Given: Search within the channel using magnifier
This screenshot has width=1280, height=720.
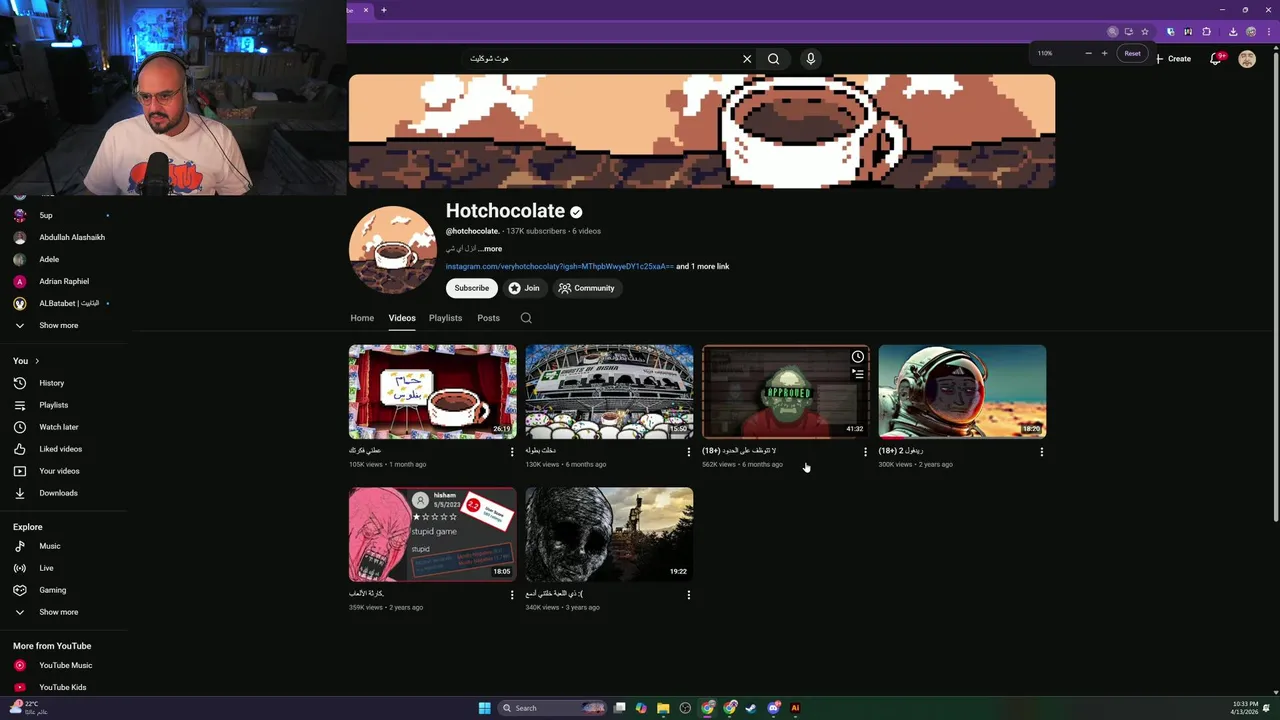Looking at the screenshot, I should (526, 318).
